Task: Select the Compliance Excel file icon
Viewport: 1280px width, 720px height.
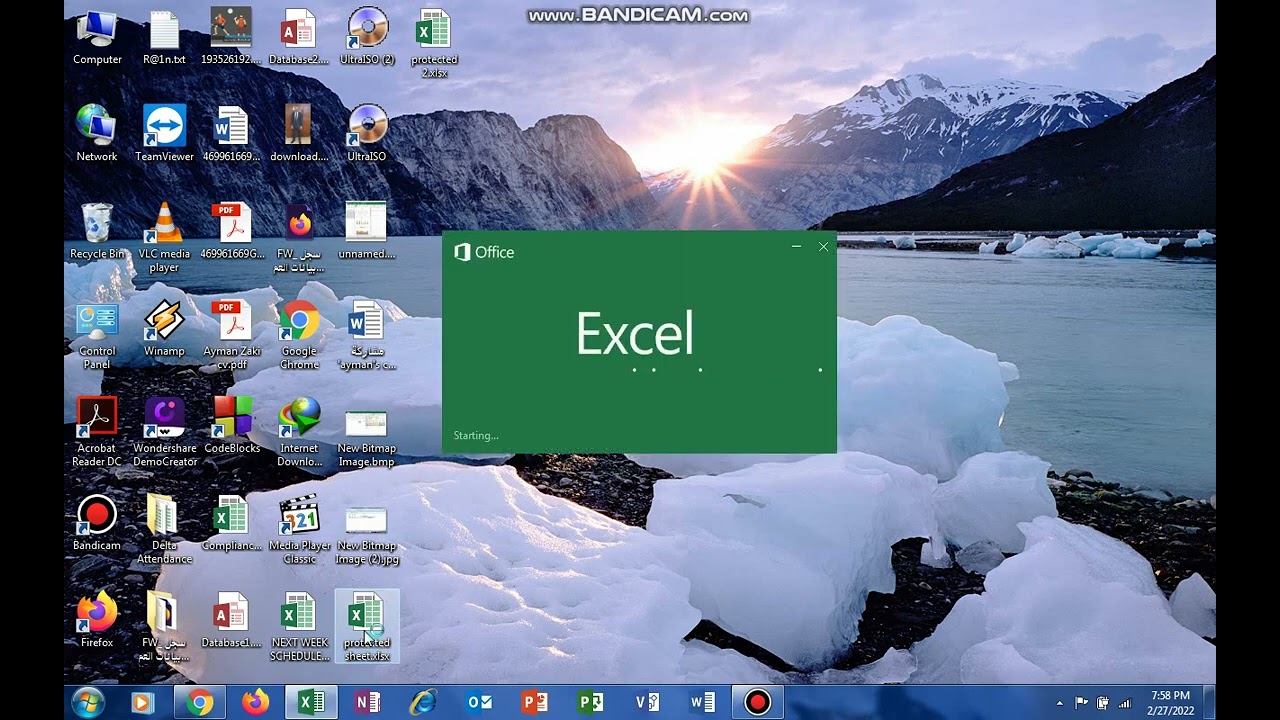Action: (231, 523)
